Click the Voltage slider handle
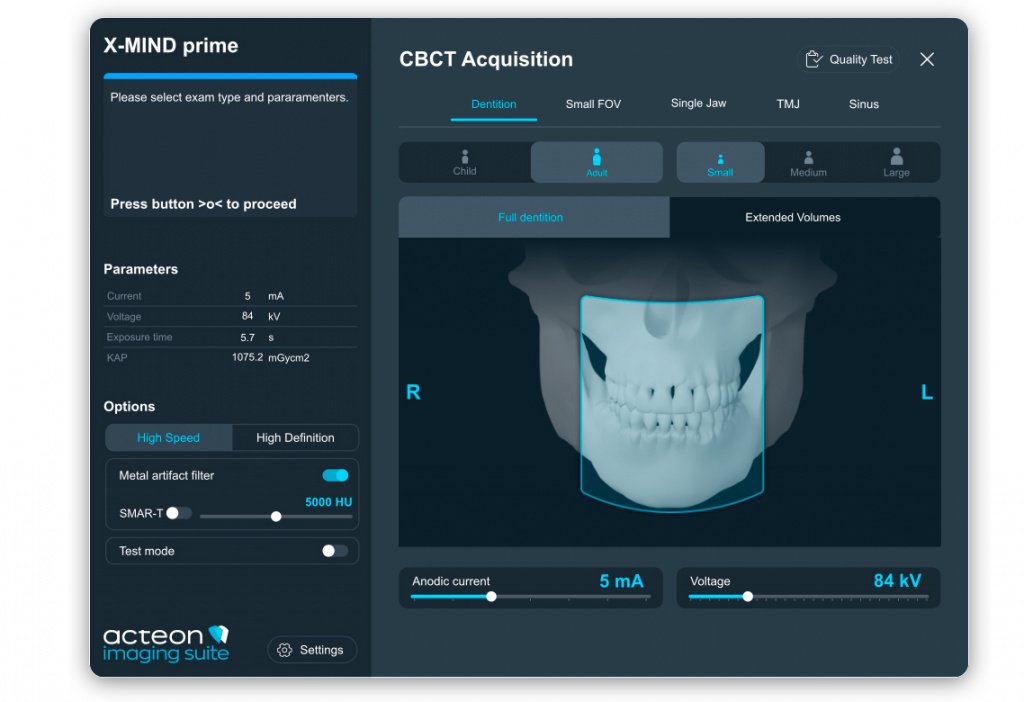 coord(748,596)
